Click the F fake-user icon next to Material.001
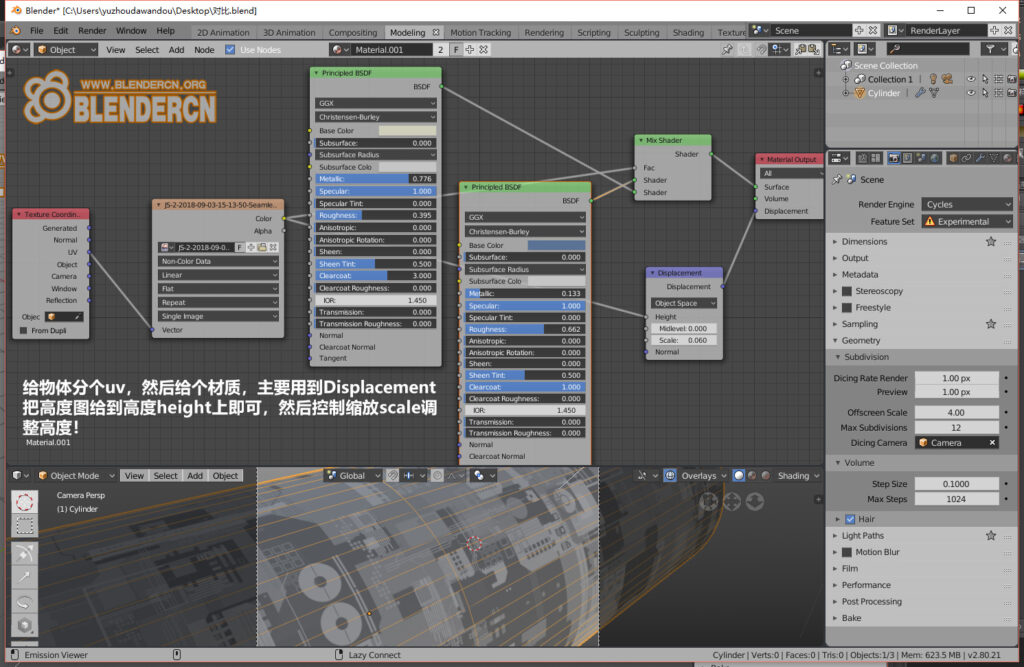The width and height of the screenshot is (1024, 667). click(x=457, y=48)
